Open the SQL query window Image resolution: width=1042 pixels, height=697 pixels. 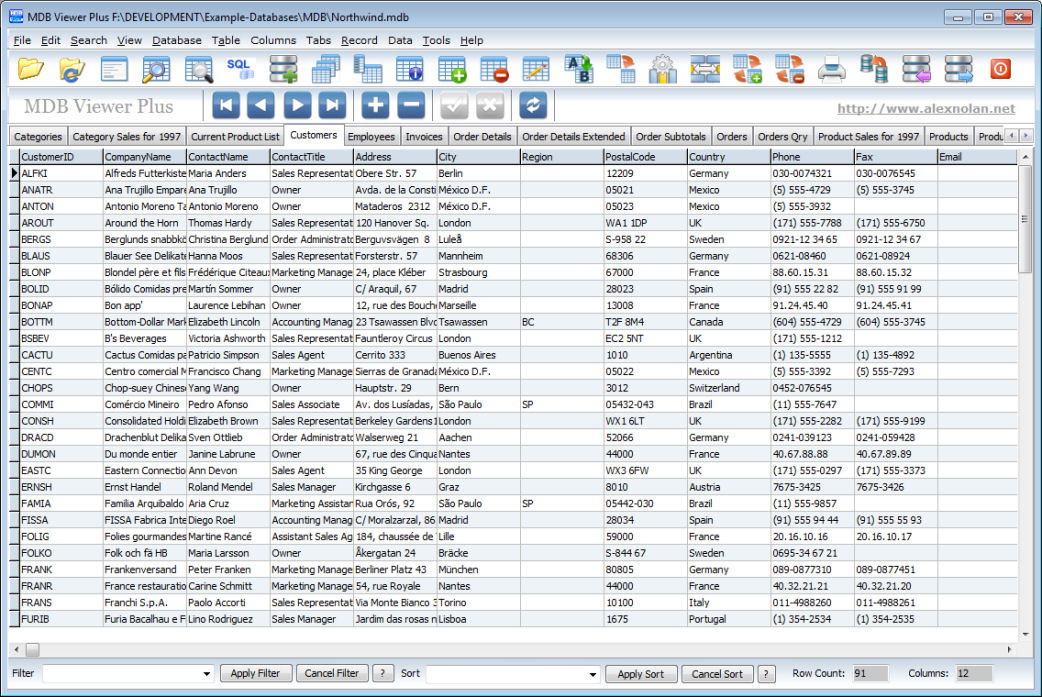[x=238, y=68]
